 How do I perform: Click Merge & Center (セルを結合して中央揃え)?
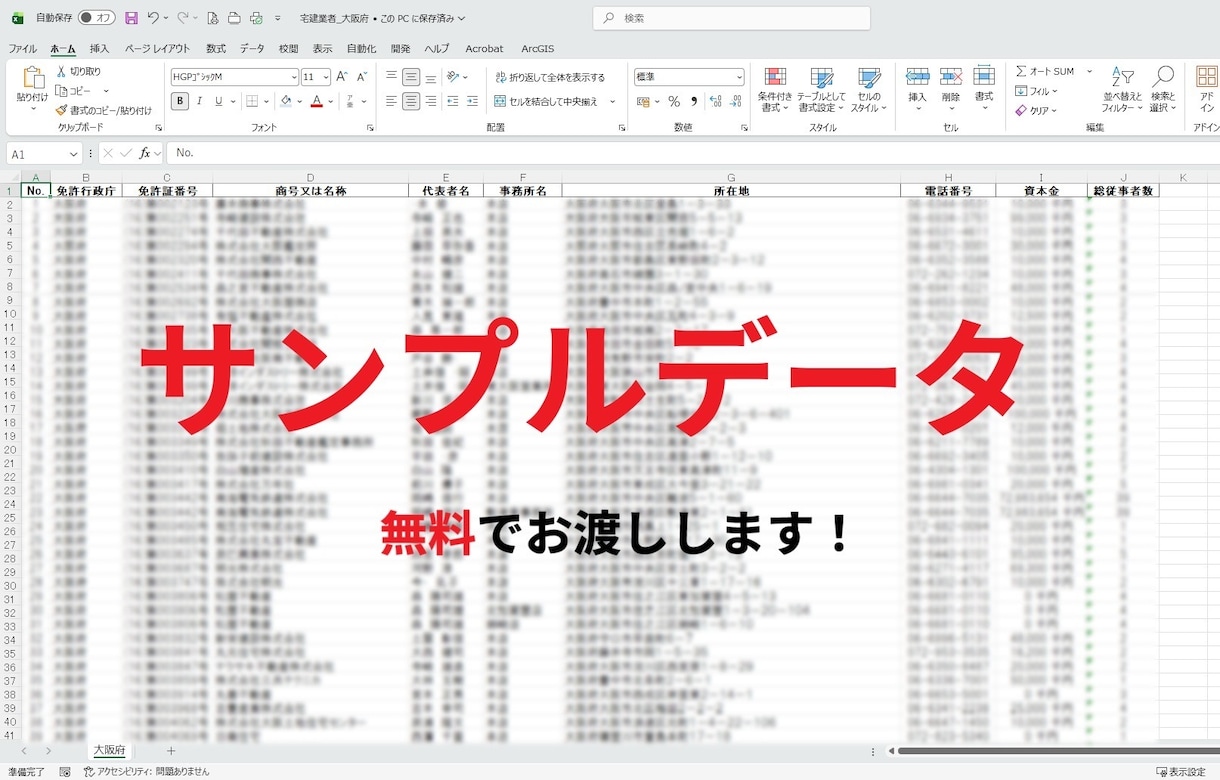click(x=546, y=101)
